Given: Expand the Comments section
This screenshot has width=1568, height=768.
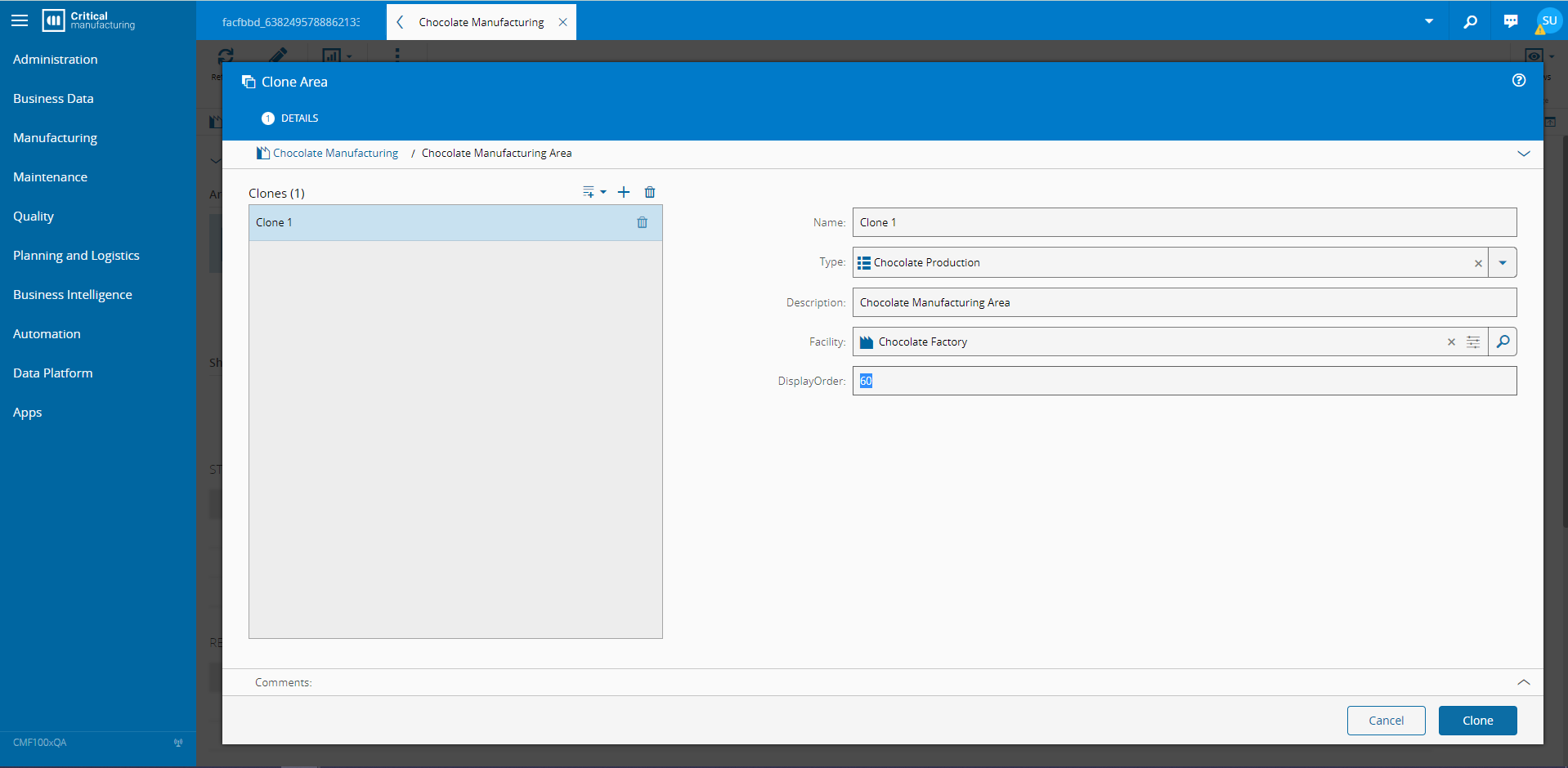Looking at the screenshot, I should 1524,682.
